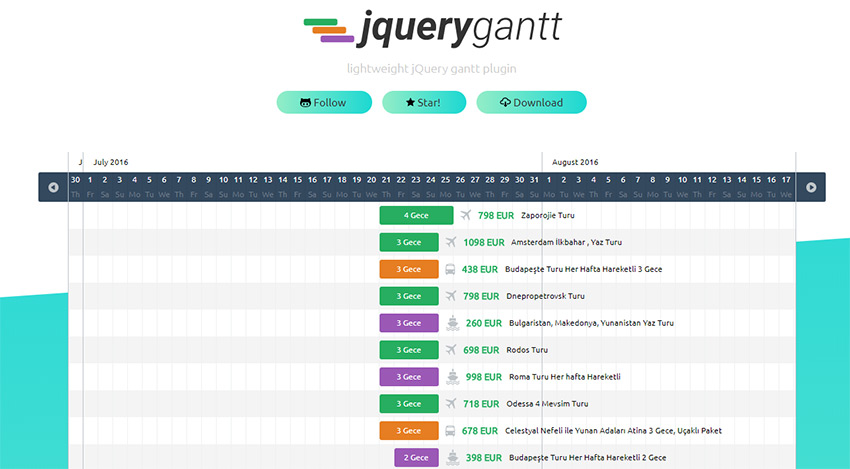The image size is (850, 469).
Task: Click Bulgaristan, Makedonya, Yunanistan Yaz Turu
Action: pyautogui.click(x=591, y=323)
